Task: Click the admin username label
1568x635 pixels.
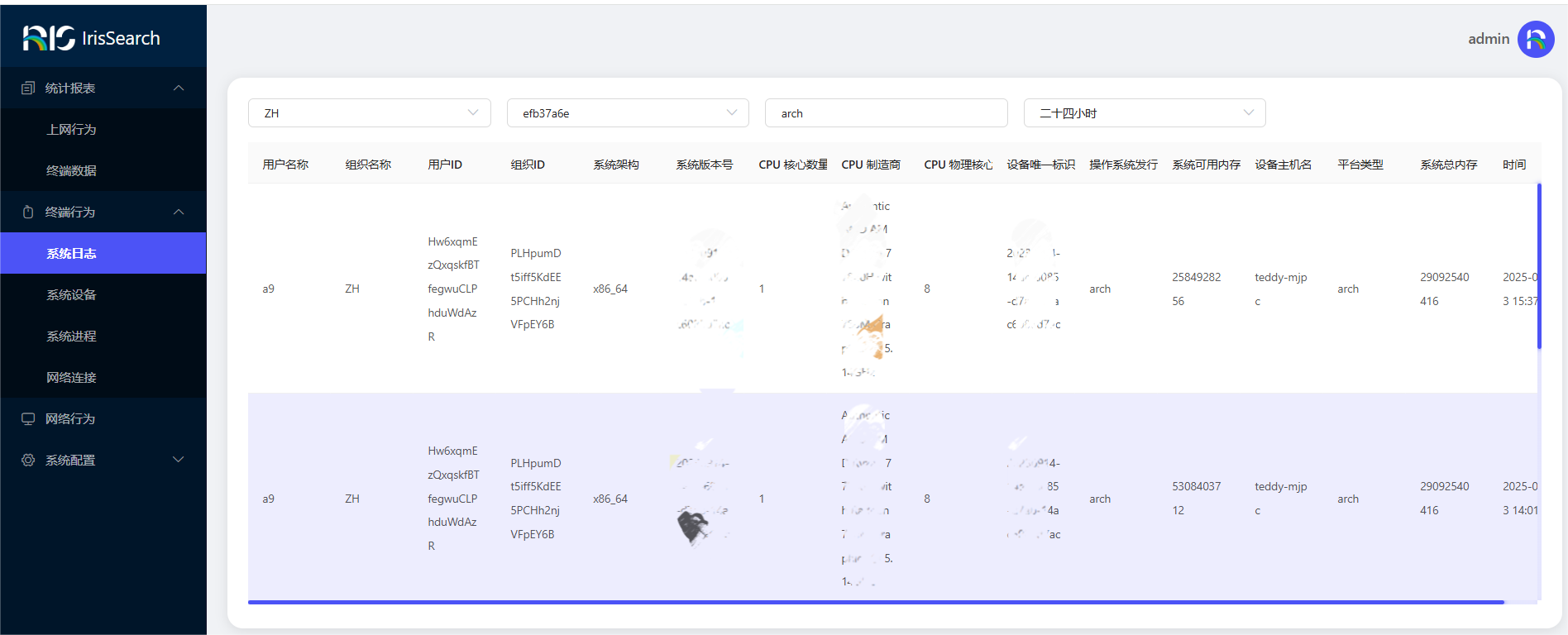Action: tap(1489, 39)
